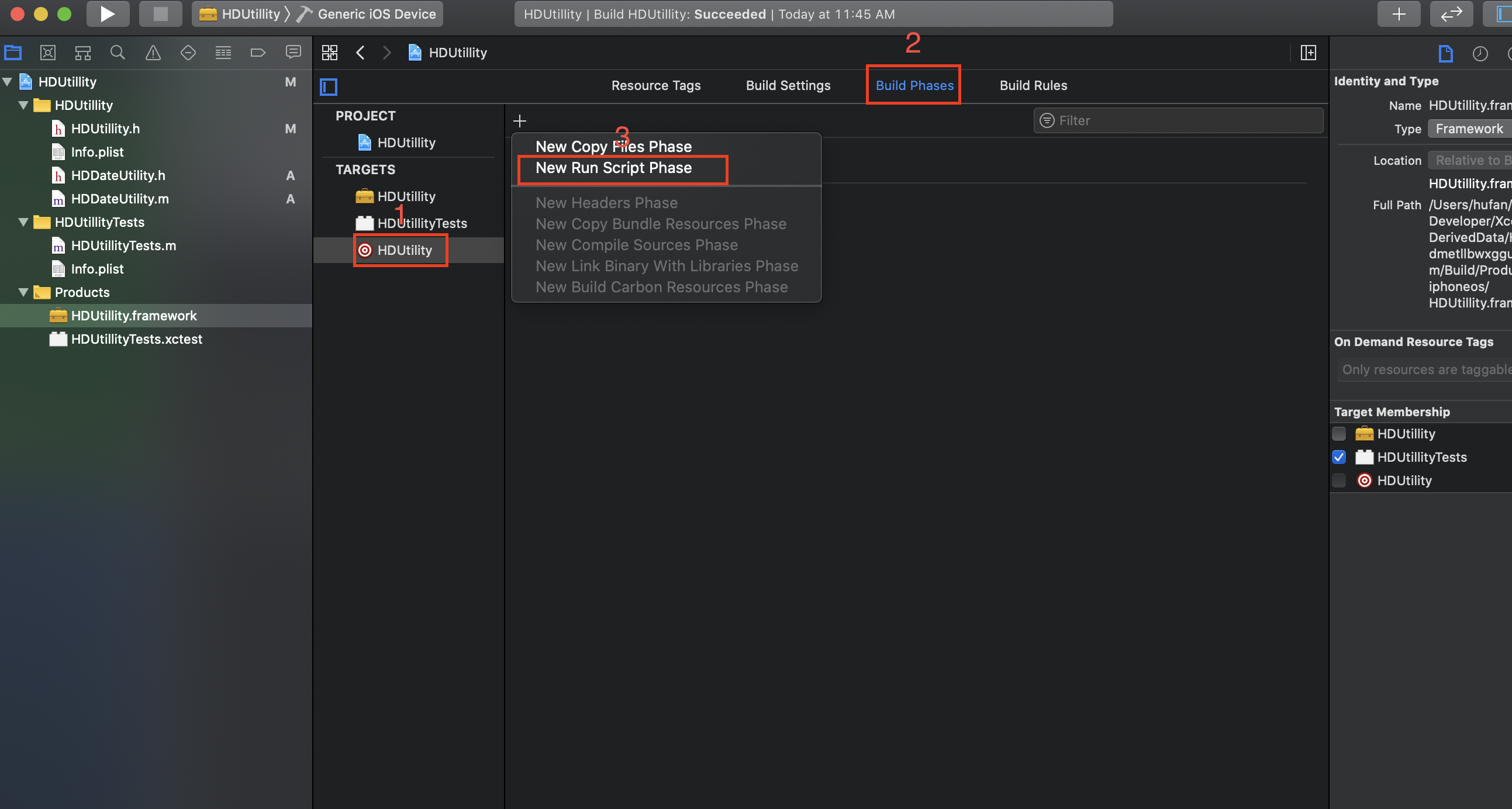Open the Source Control navigator icon
The width and height of the screenshot is (1512, 809).
47,53
